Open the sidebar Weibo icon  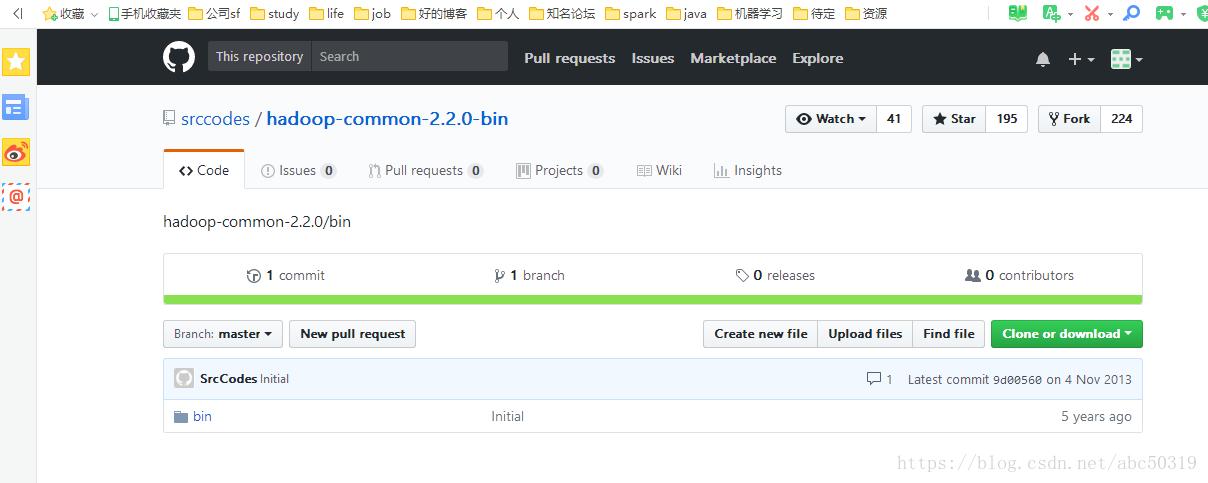click(16, 152)
